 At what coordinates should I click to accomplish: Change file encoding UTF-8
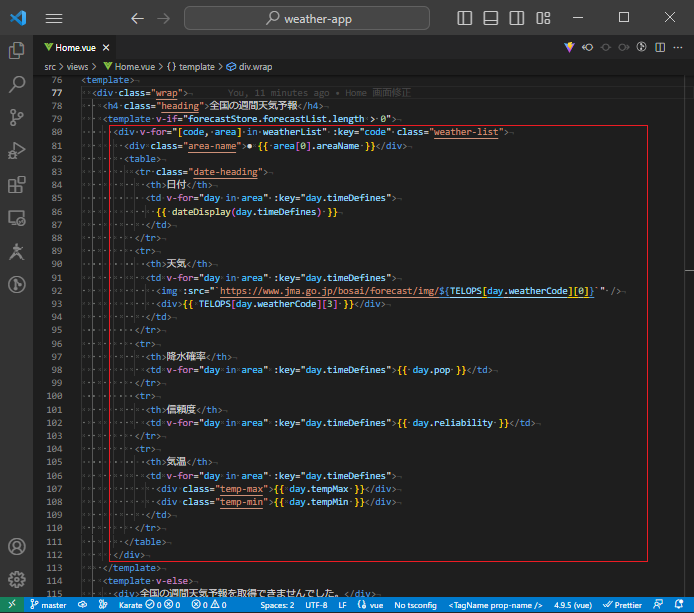(x=316, y=605)
